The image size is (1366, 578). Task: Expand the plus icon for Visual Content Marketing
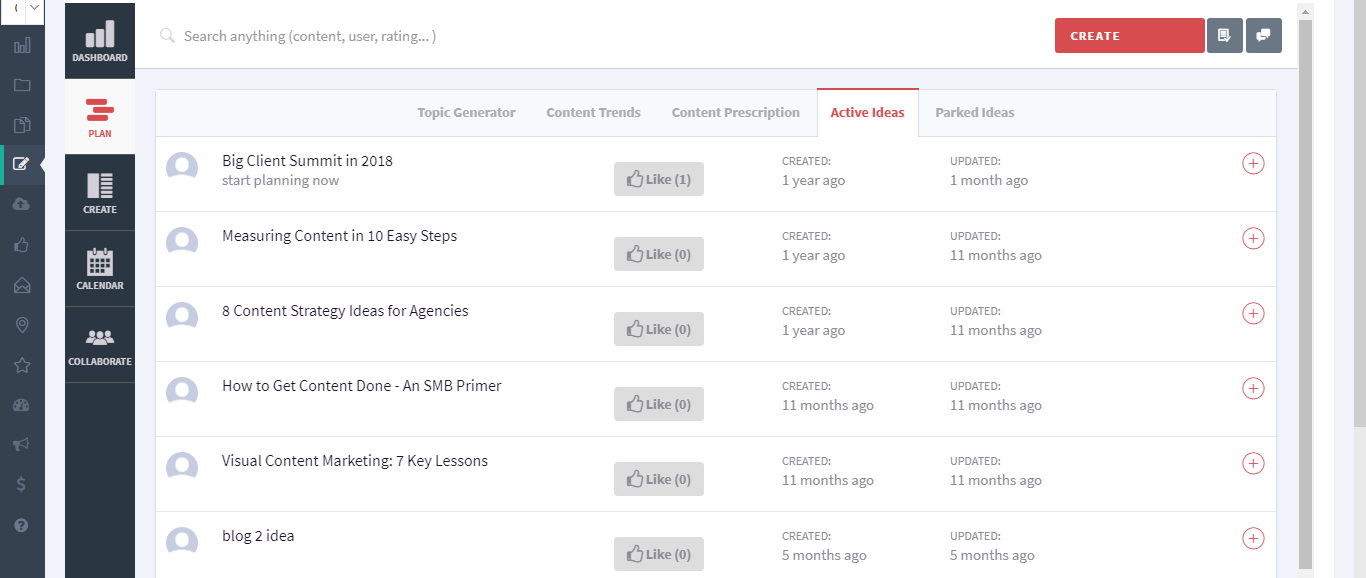[1252, 464]
